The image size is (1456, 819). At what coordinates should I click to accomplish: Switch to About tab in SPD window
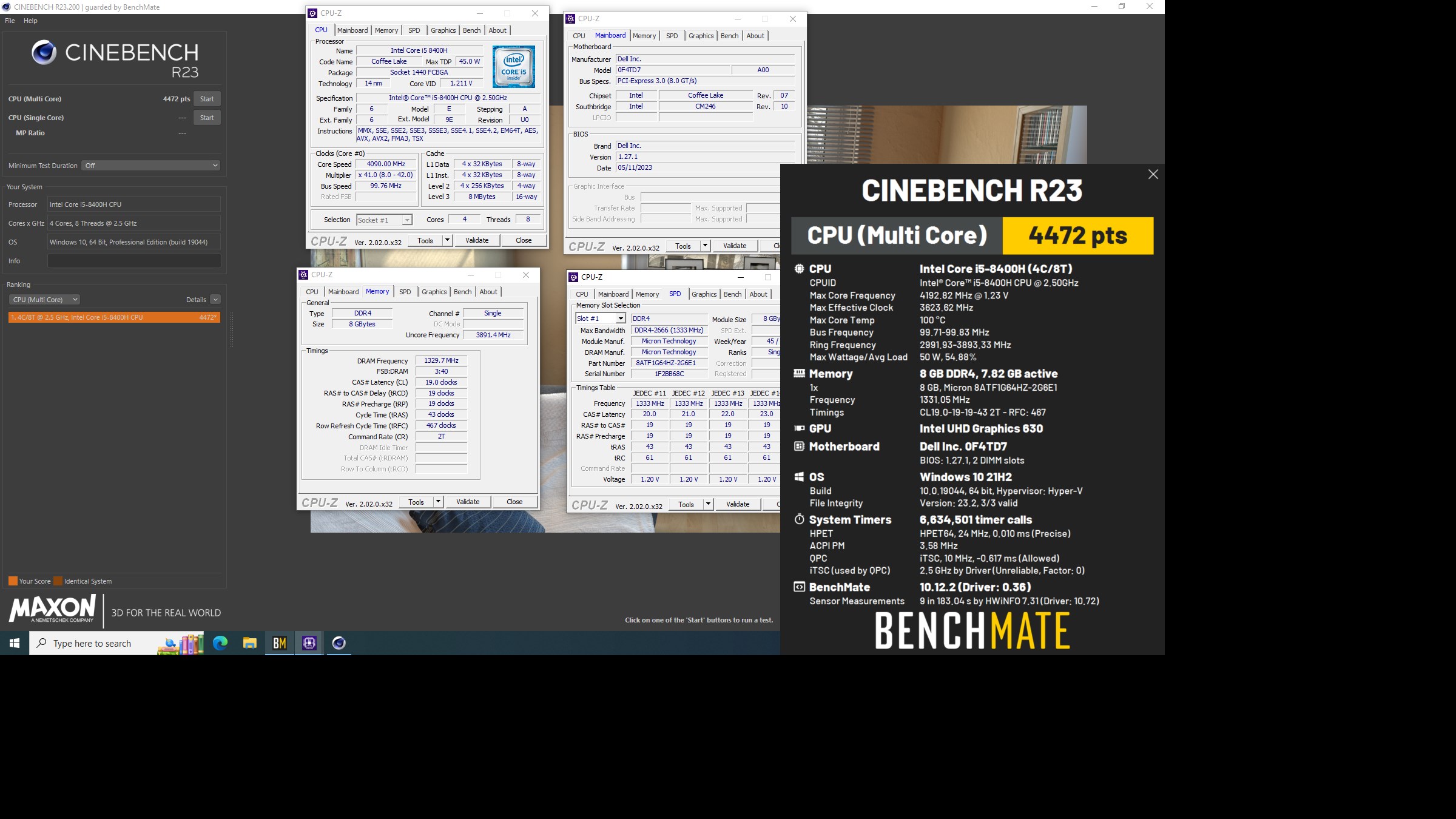(x=758, y=294)
